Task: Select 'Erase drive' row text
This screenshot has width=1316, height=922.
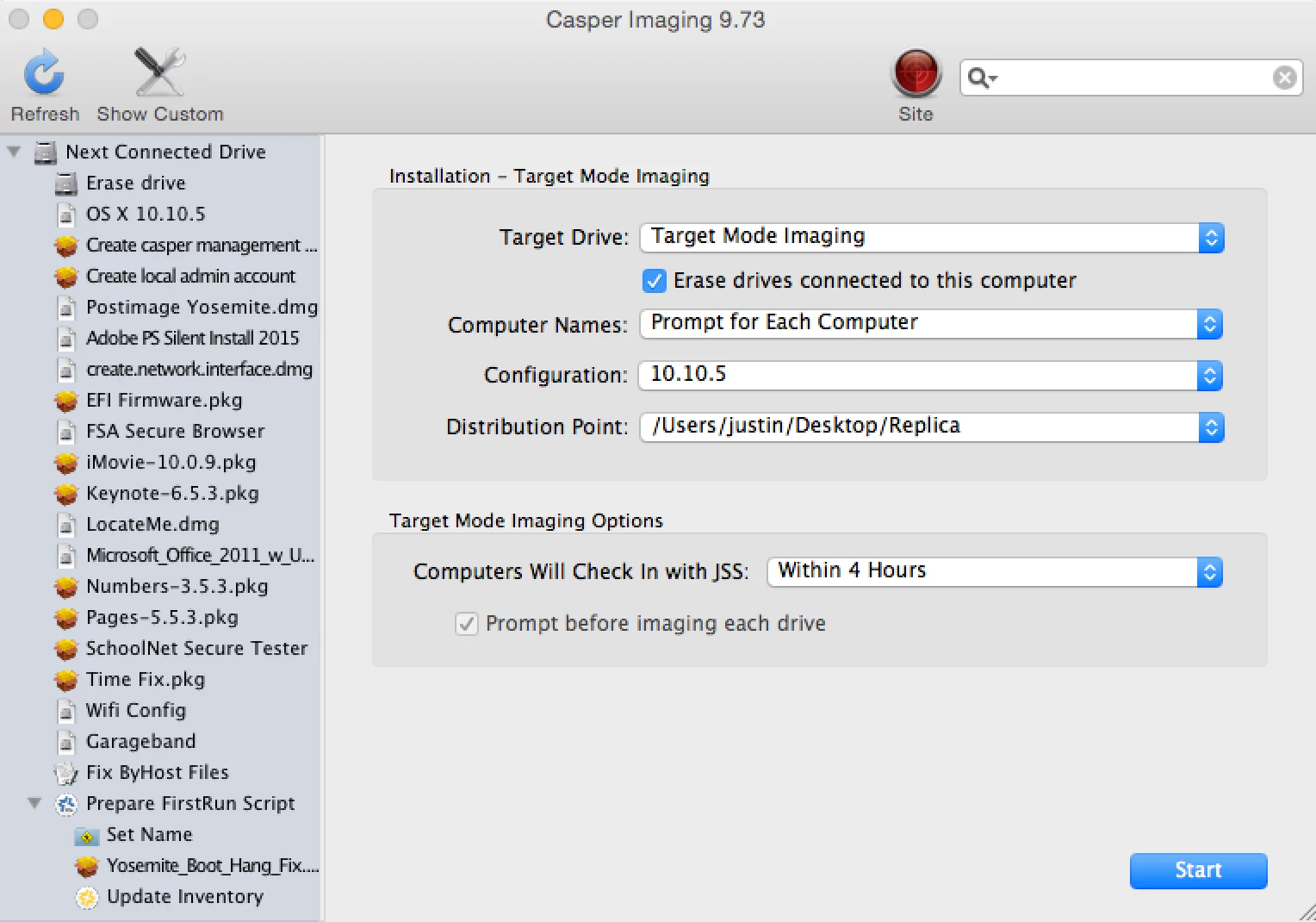Action: (x=136, y=184)
